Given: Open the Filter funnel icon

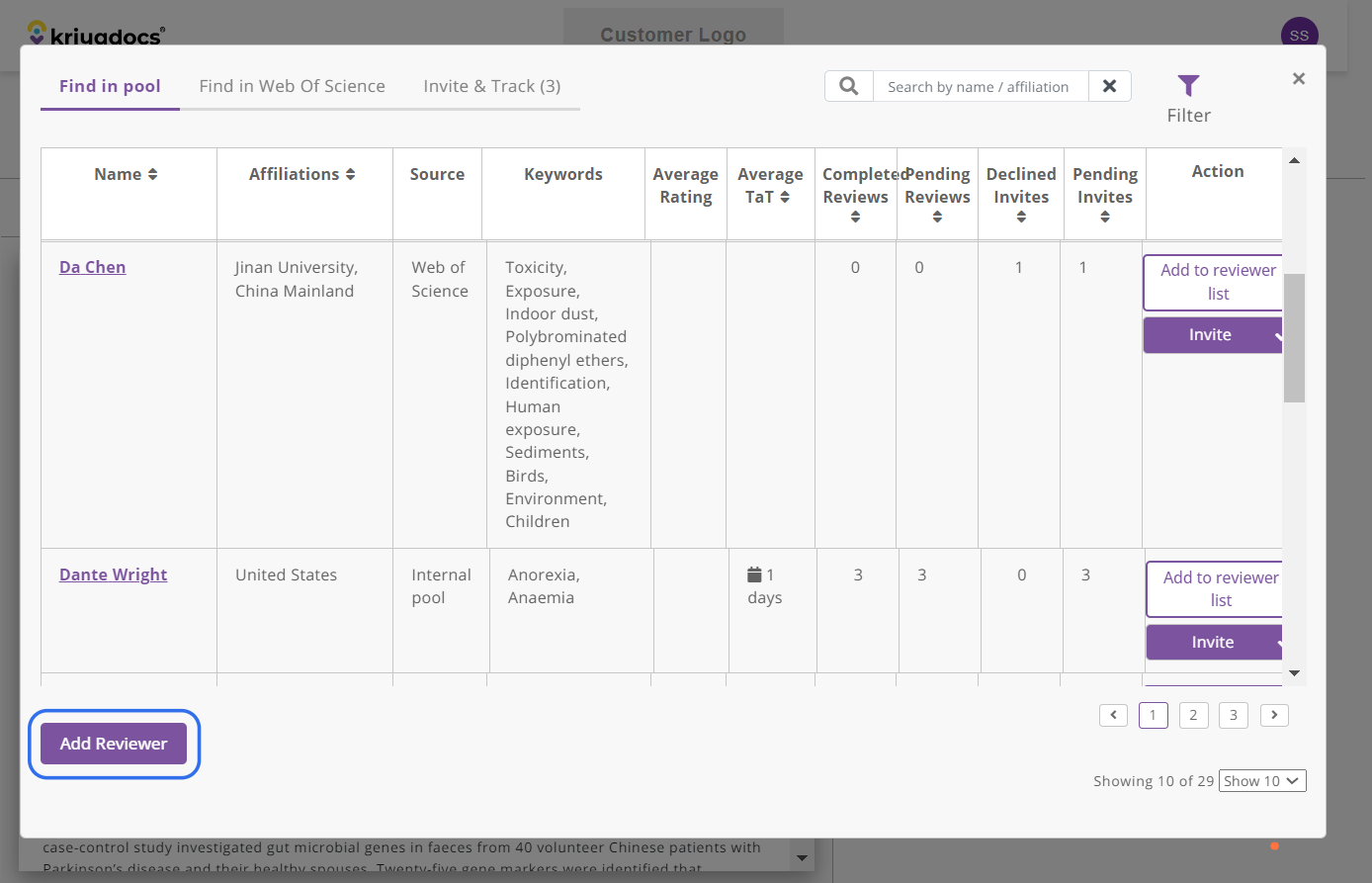Looking at the screenshot, I should [x=1188, y=86].
